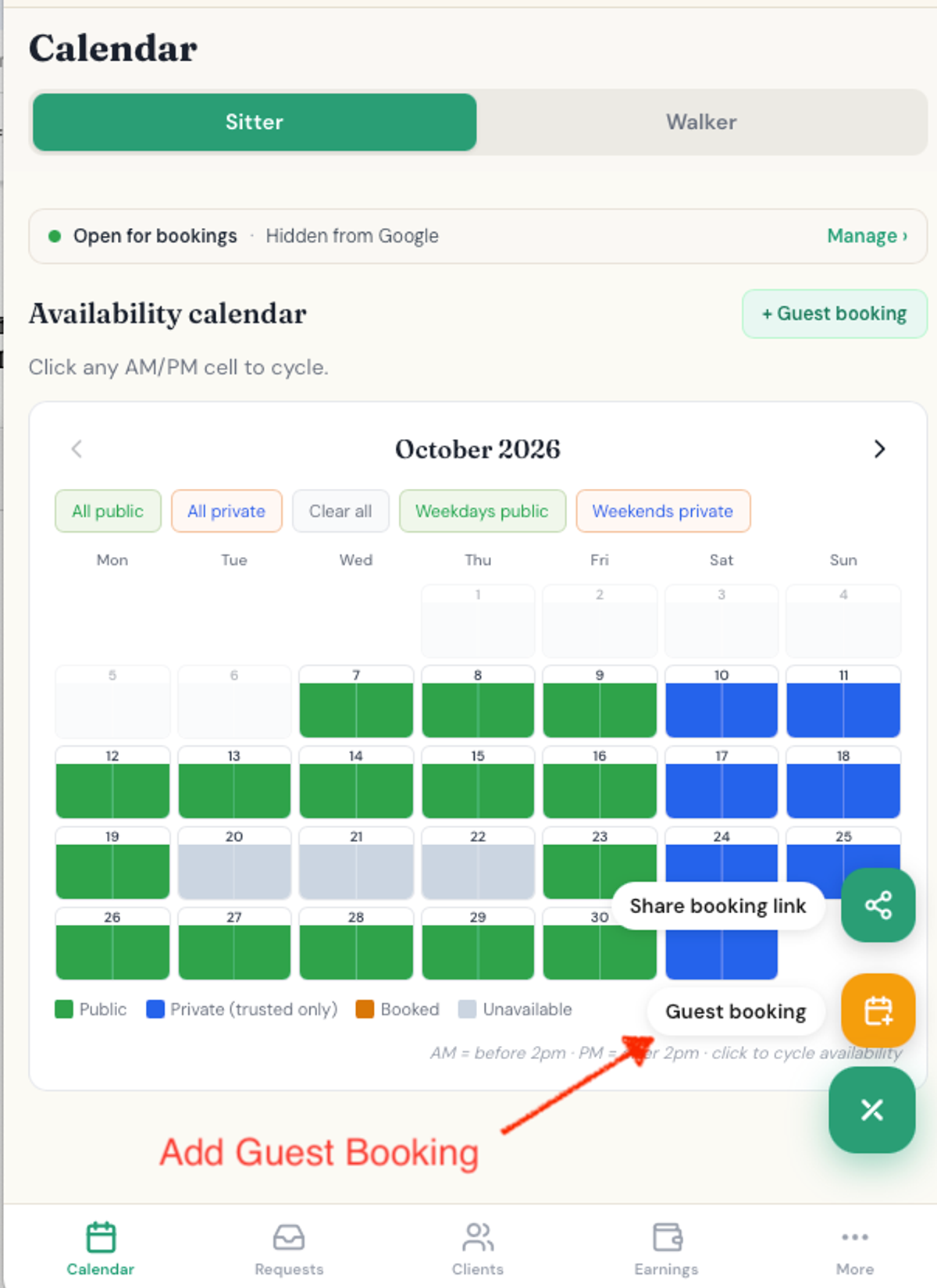Viewport: 937px width, 1288px height.
Task: Apply the Weekdays public preset
Action: pyautogui.click(x=482, y=511)
